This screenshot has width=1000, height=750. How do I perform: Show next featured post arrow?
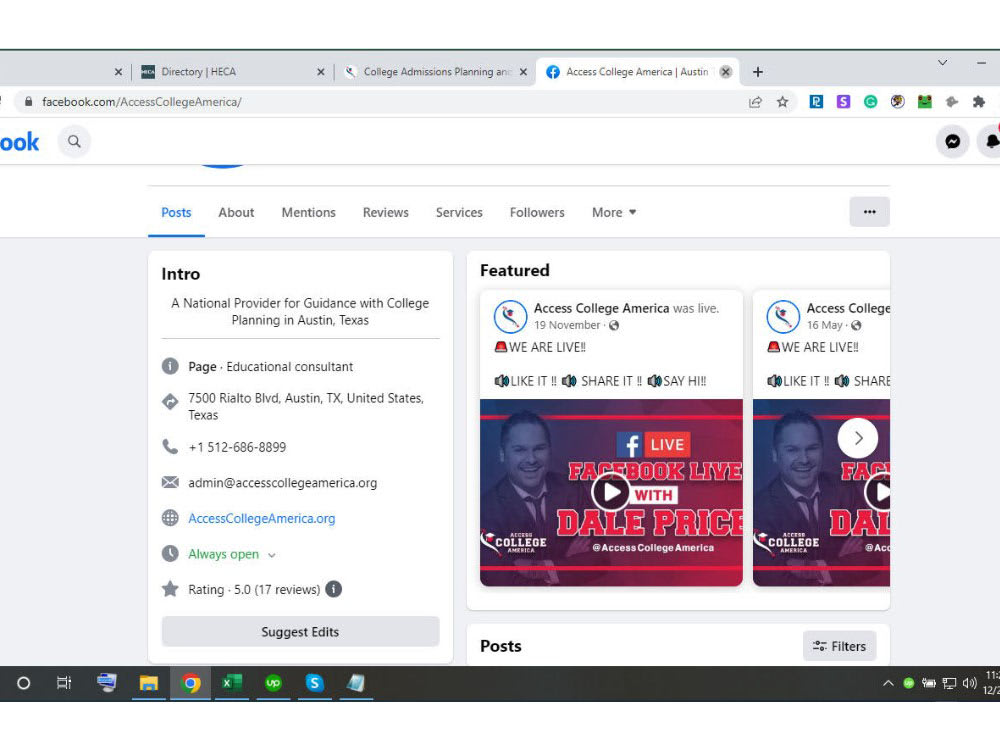[x=858, y=438]
